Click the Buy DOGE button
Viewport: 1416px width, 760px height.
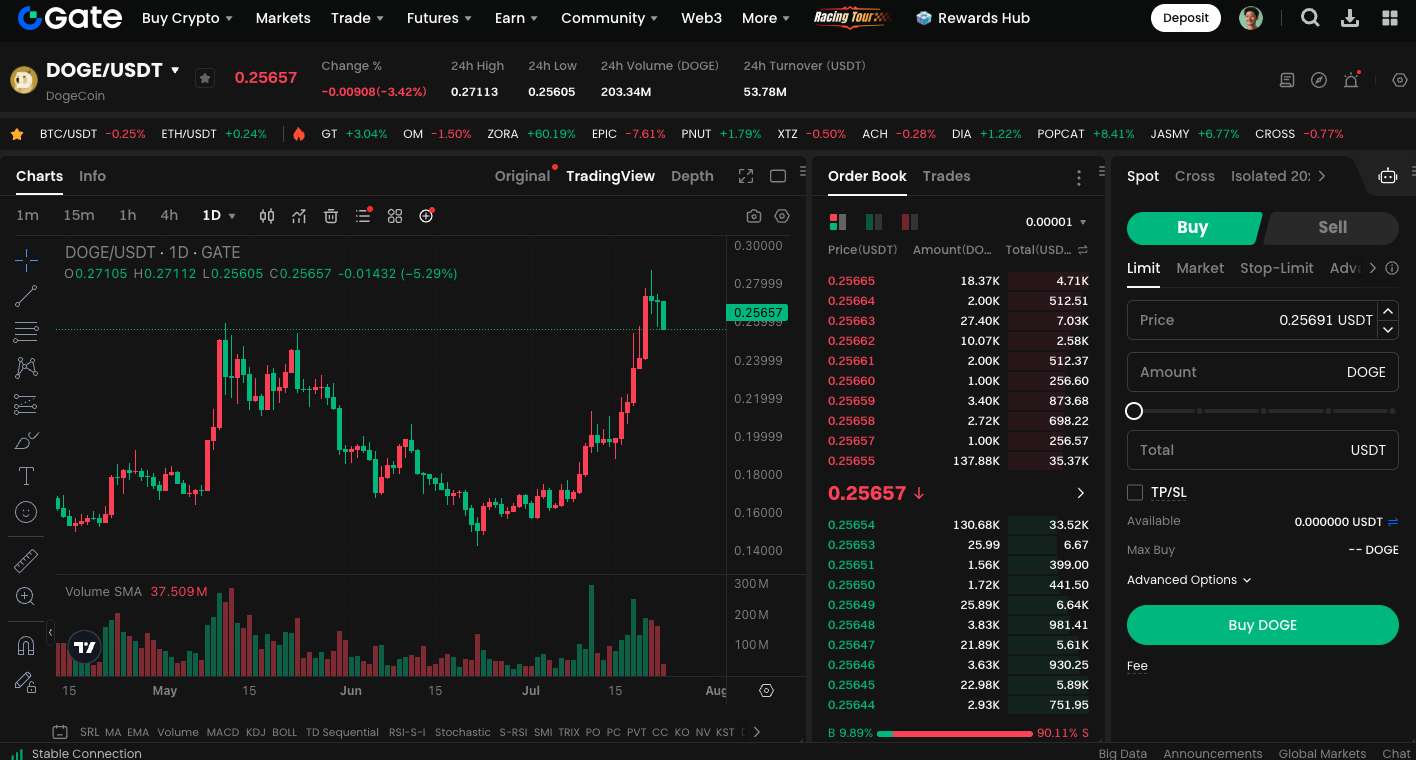1263,625
